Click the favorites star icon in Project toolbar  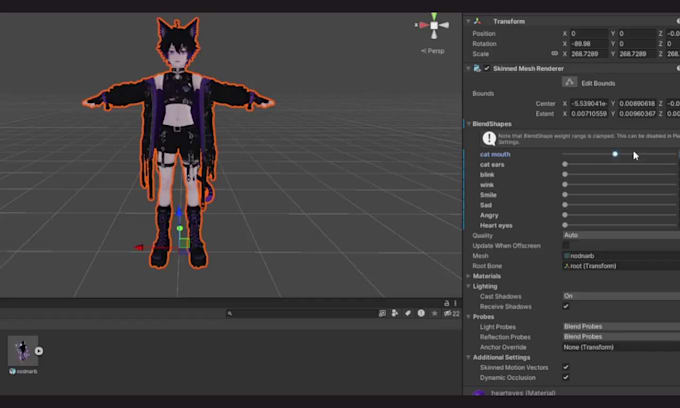[x=435, y=313]
